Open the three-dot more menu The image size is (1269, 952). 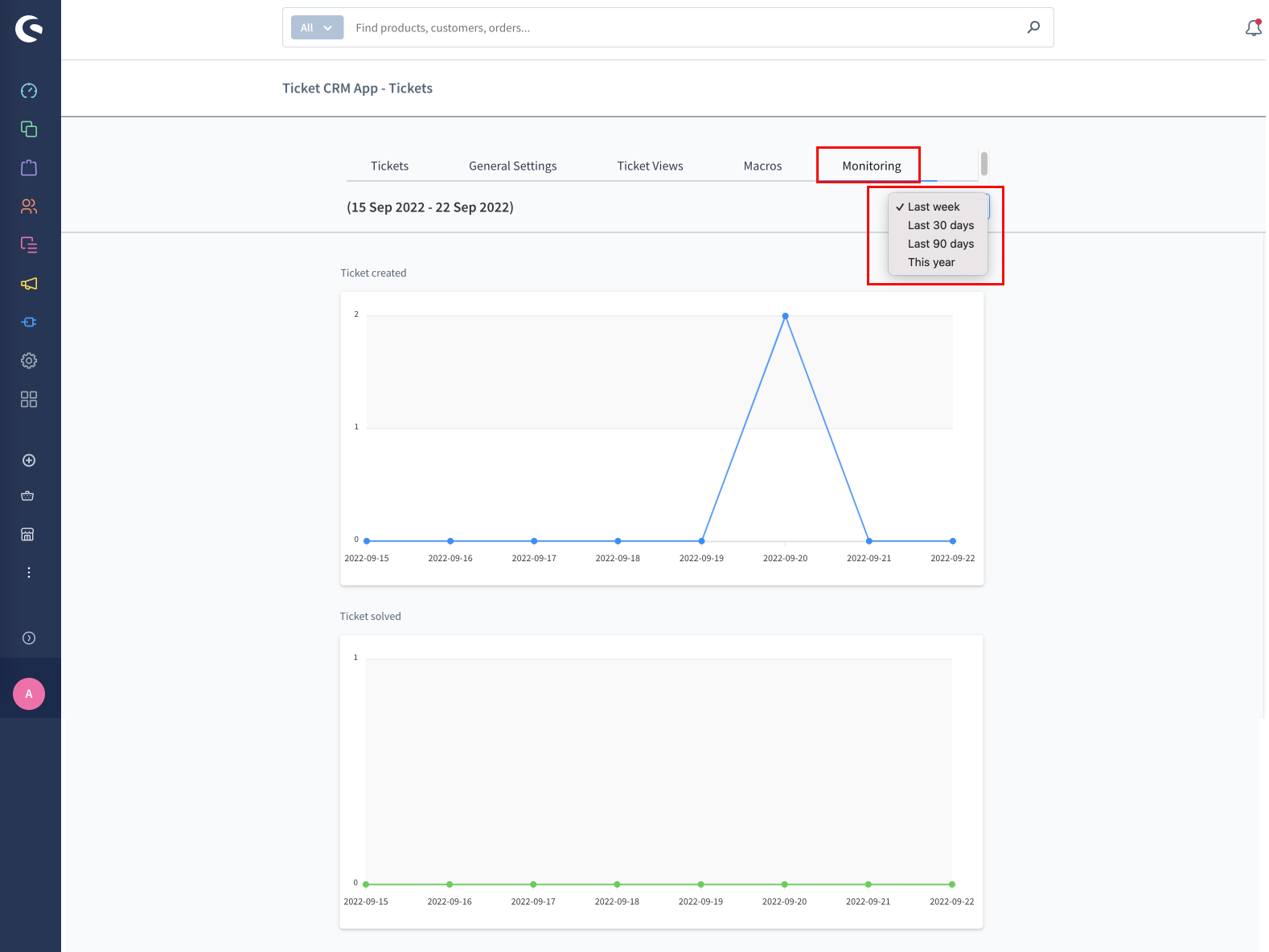click(x=29, y=572)
